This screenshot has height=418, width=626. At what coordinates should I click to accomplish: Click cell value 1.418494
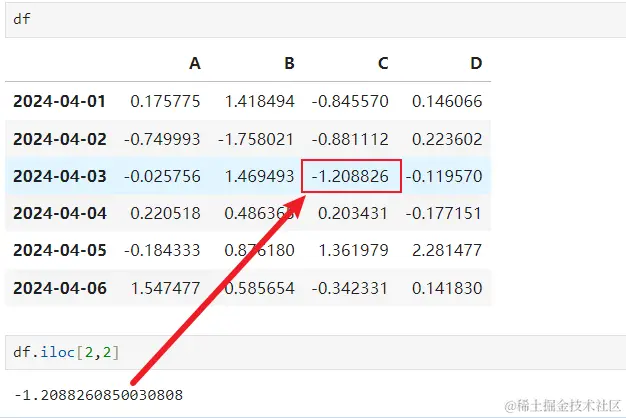(x=260, y=101)
